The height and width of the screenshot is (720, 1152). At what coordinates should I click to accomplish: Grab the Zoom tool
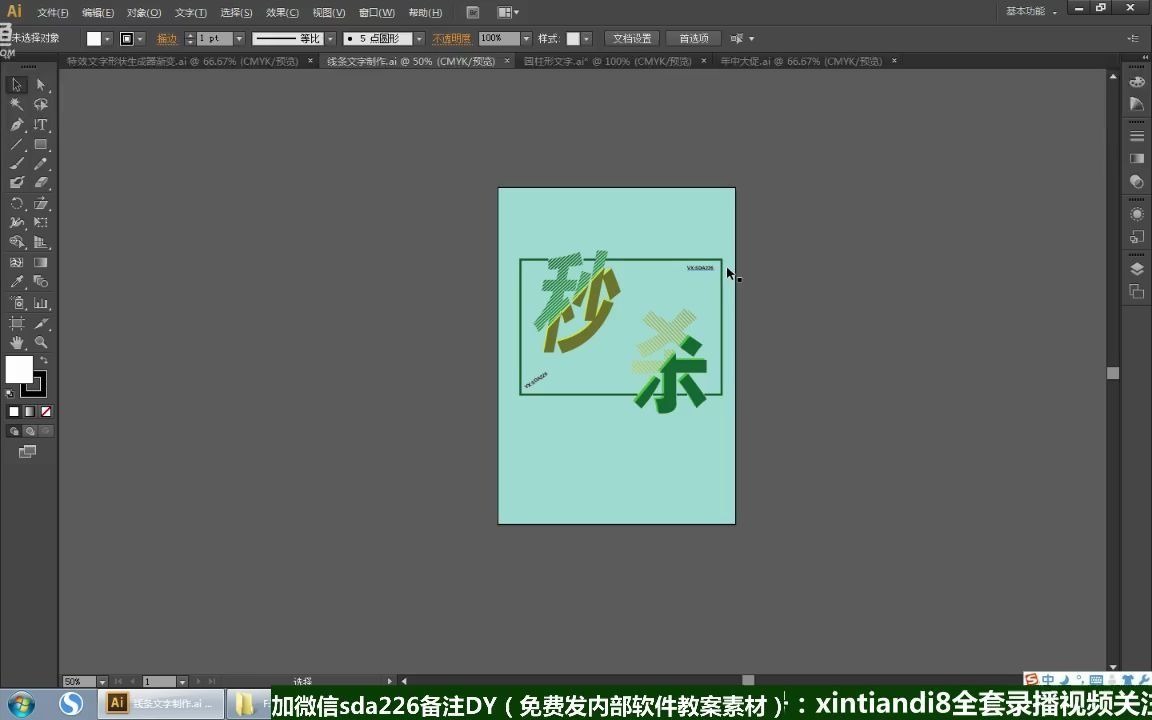click(x=40, y=343)
